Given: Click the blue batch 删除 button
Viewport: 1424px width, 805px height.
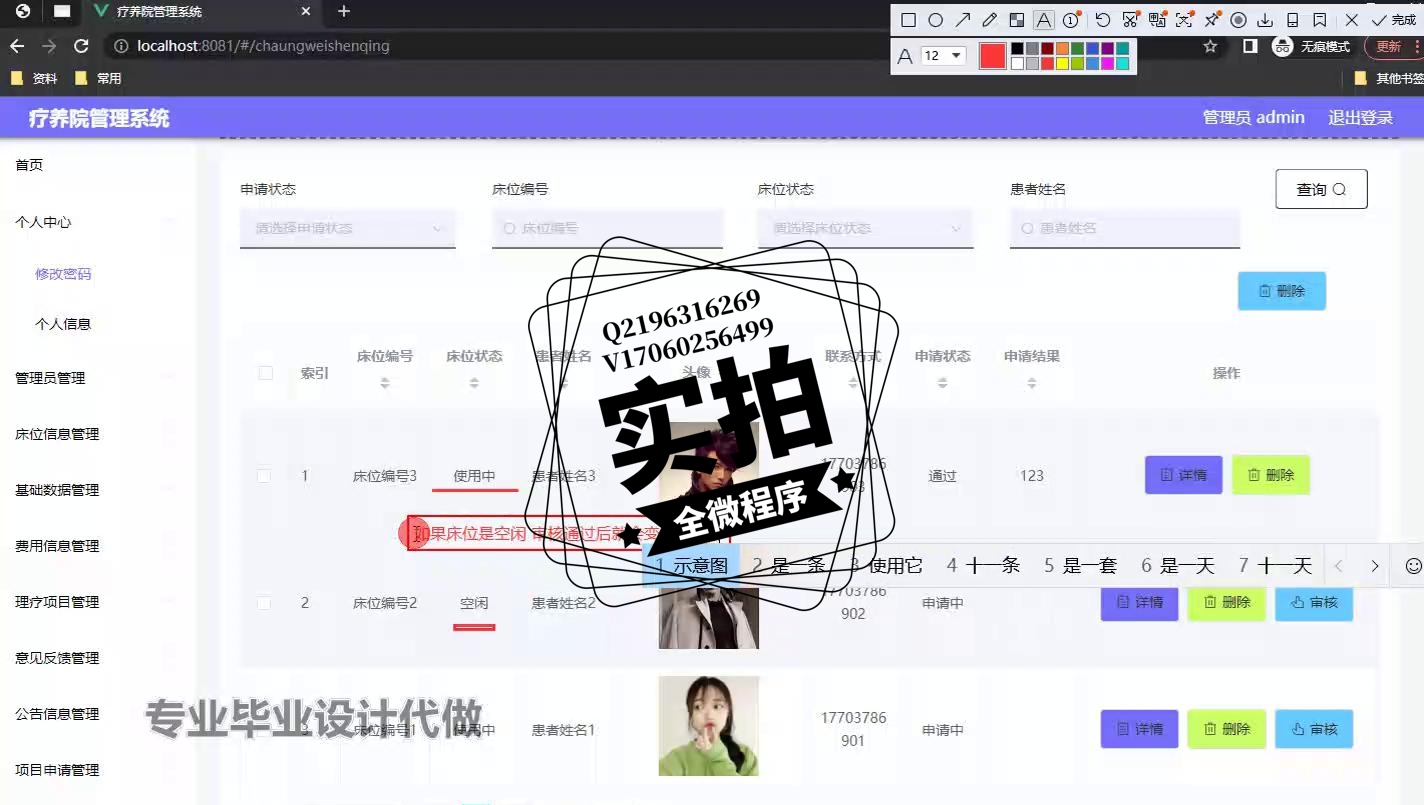Looking at the screenshot, I should (x=1282, y=291).
